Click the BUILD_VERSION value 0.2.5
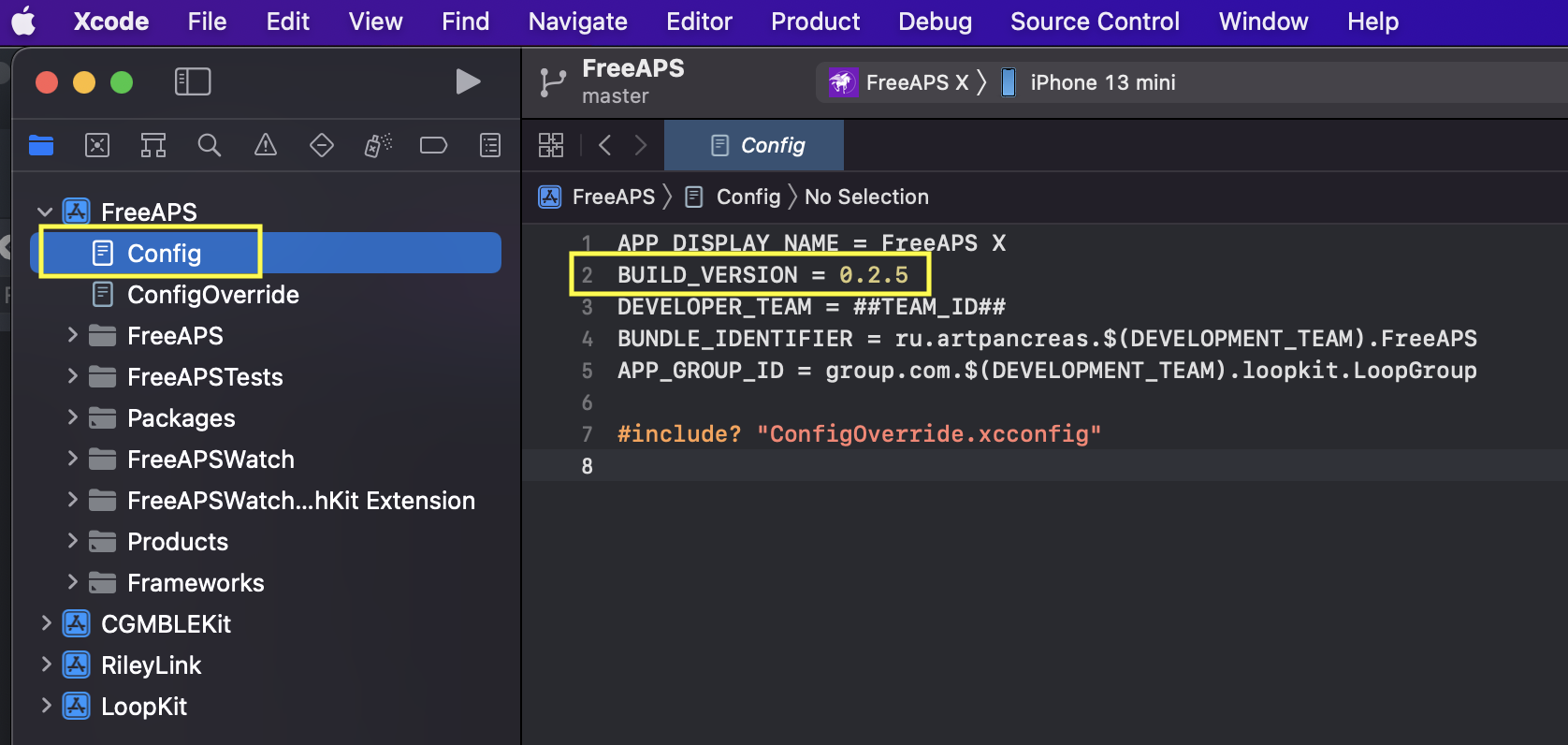 (x=874, y=275)
